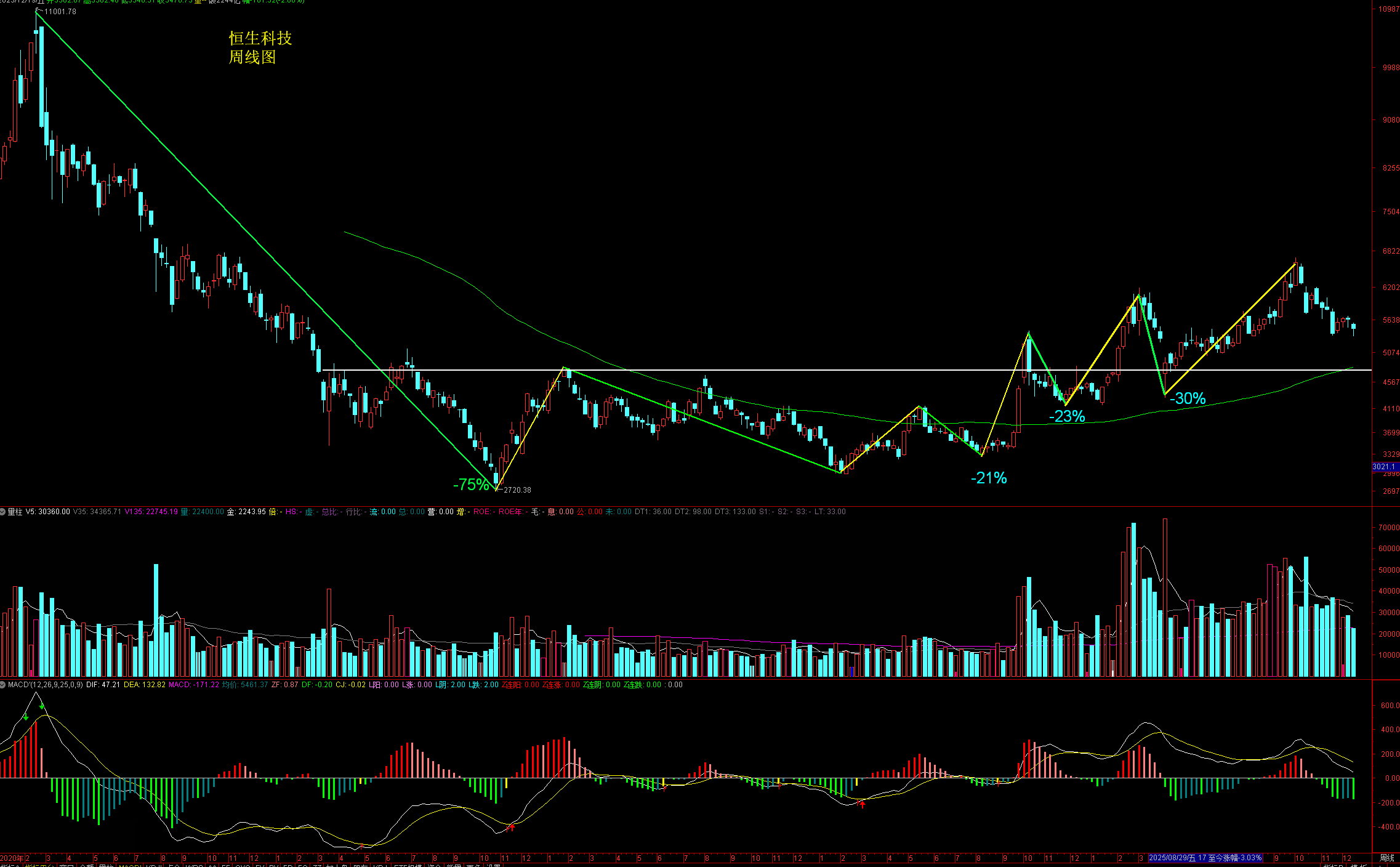Click the blue 3021.1 price tag on axis
This screenshot has width=1400, height=867.
coord(1384,467)
